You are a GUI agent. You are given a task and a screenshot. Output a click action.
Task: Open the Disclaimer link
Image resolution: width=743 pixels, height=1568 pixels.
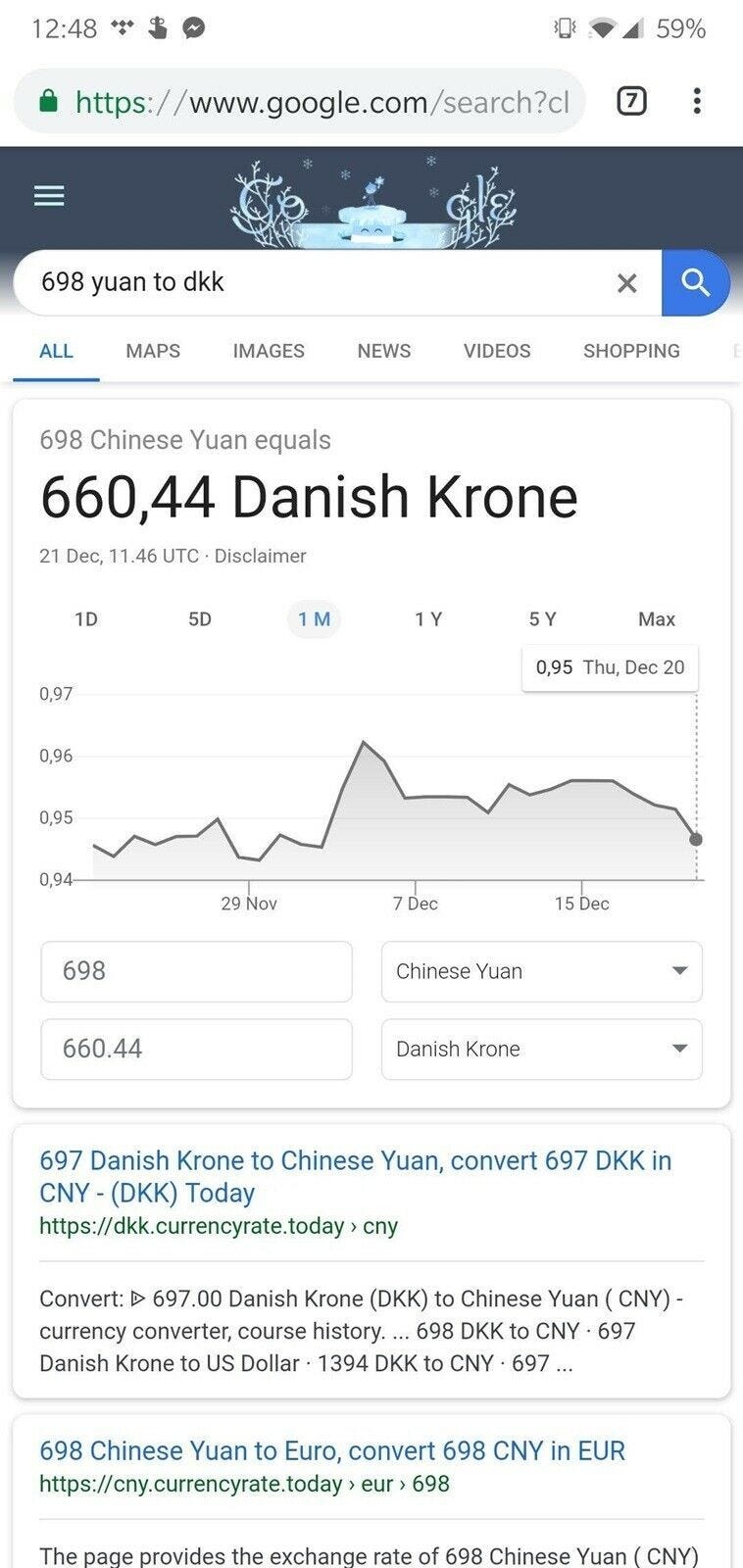260,556
